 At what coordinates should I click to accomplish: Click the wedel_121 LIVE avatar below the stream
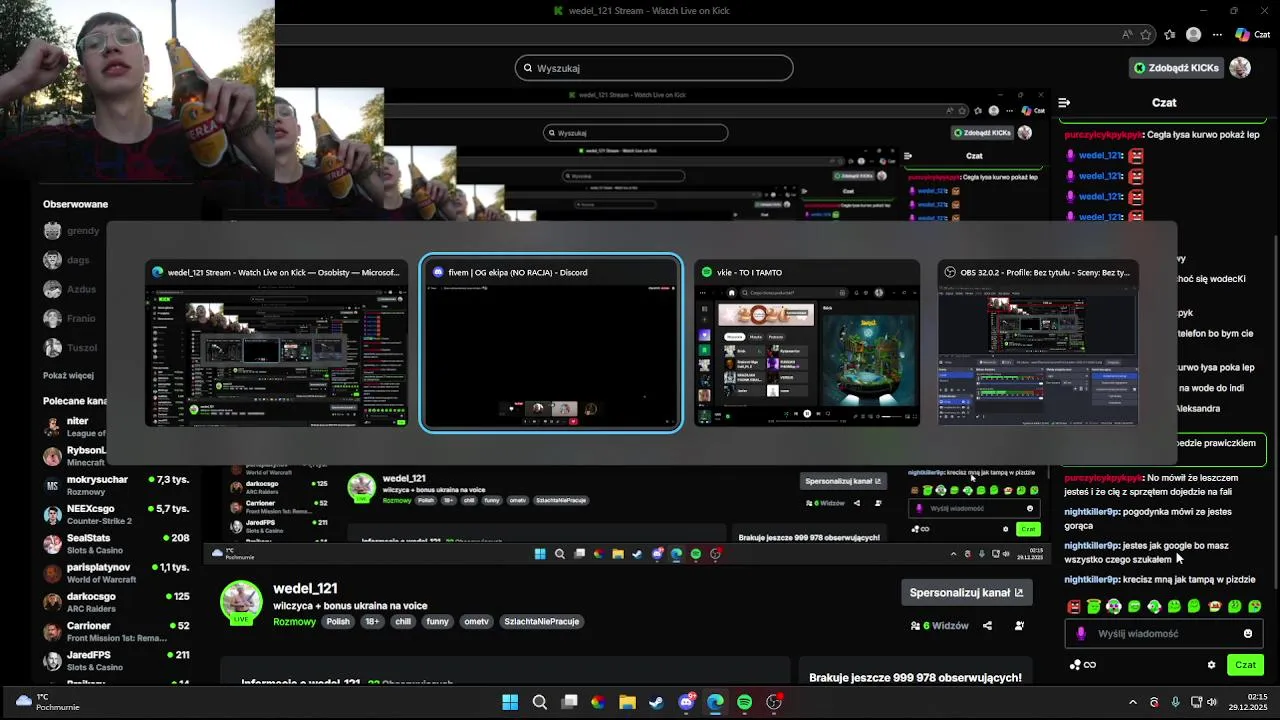[x=241, y=601]
